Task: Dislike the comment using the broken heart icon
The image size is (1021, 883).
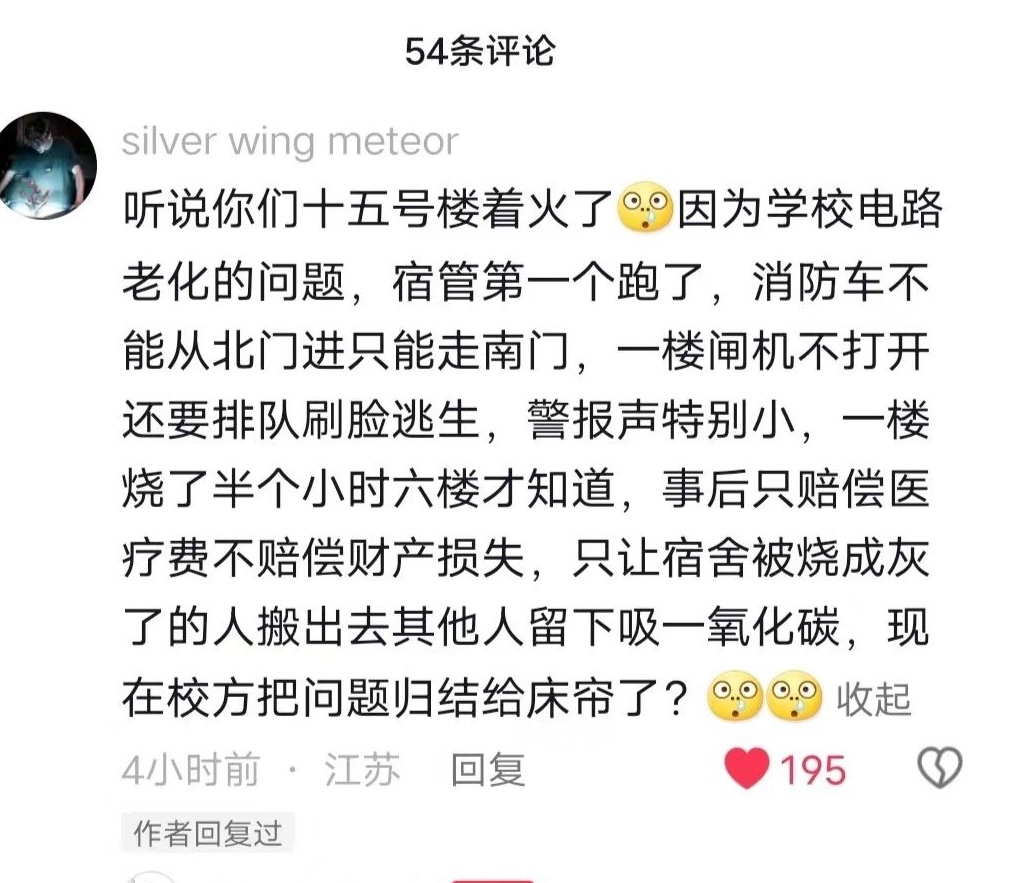Action: pyautogui.click(x=939, y=768)
